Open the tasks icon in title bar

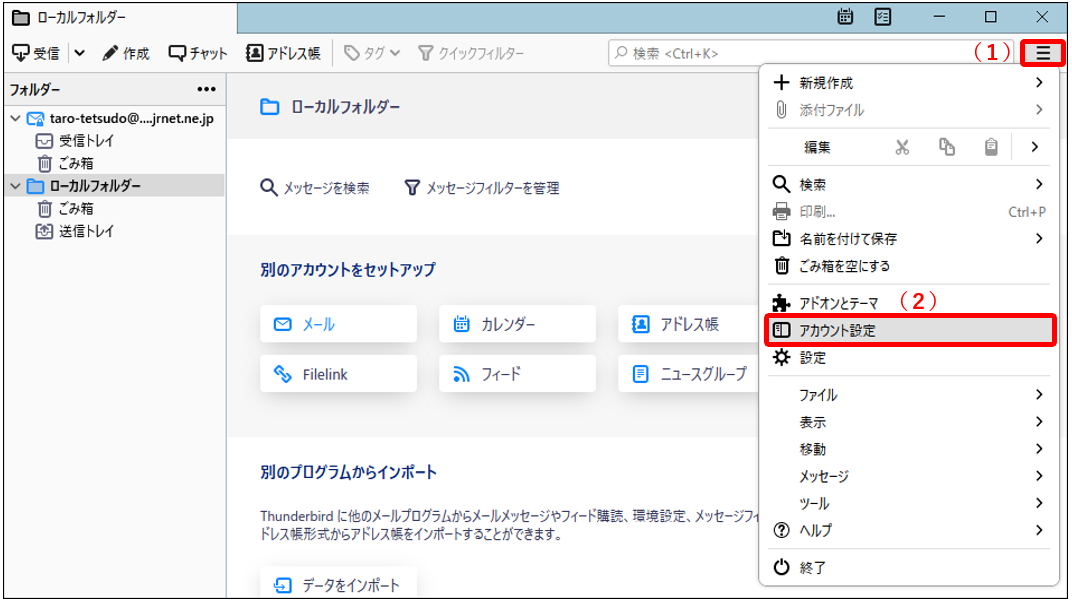point(882,17)
